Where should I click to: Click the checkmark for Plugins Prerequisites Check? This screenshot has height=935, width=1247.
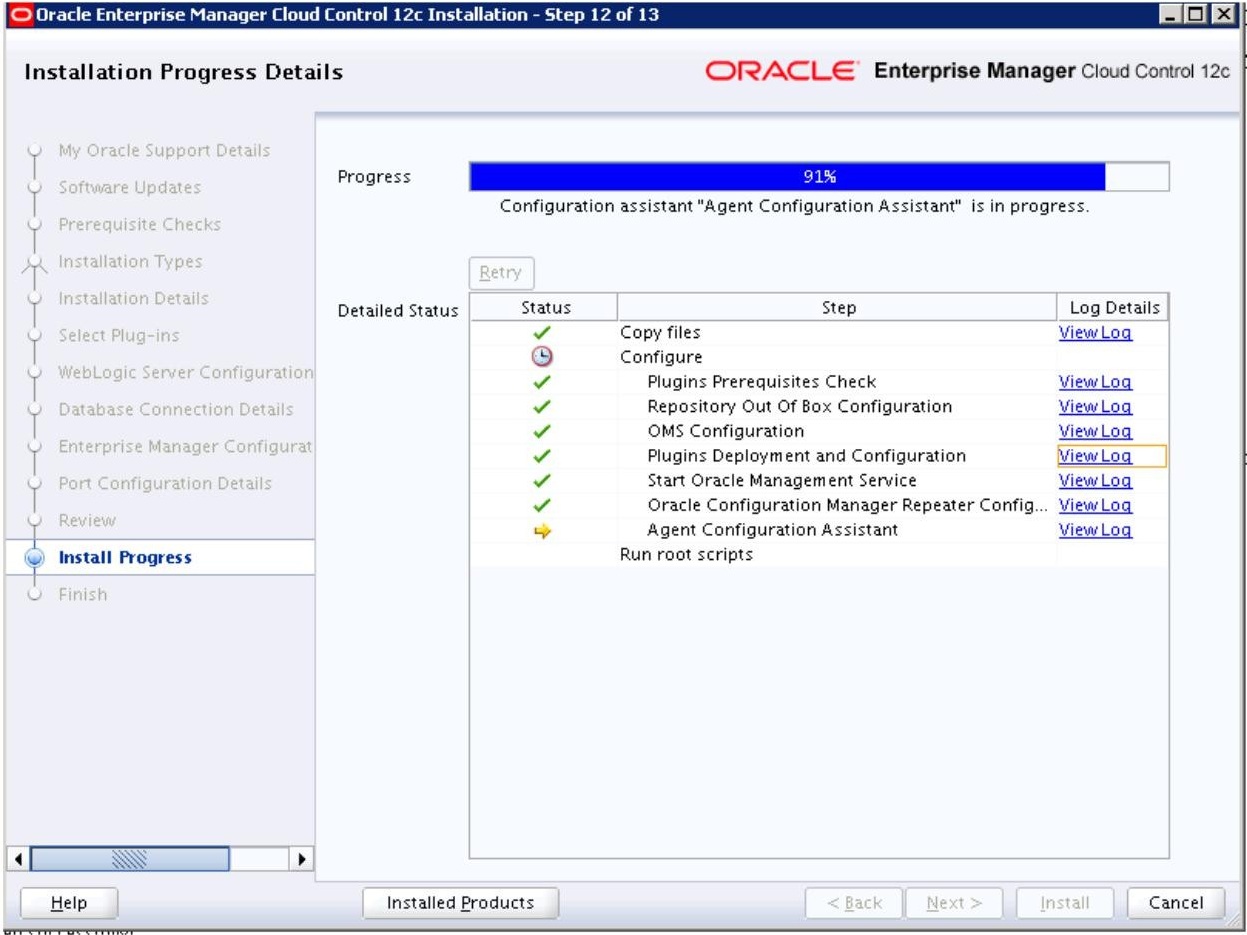[544, 382]
